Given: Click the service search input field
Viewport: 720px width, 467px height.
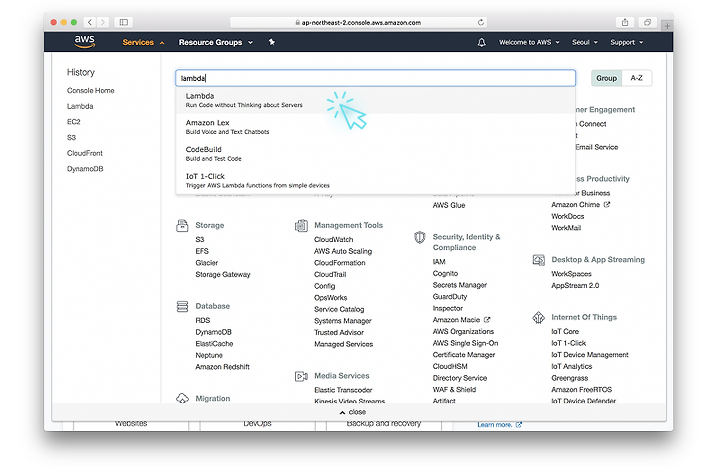Looking at the screenshot, I should pyautogui.click(x=375, y=78).
